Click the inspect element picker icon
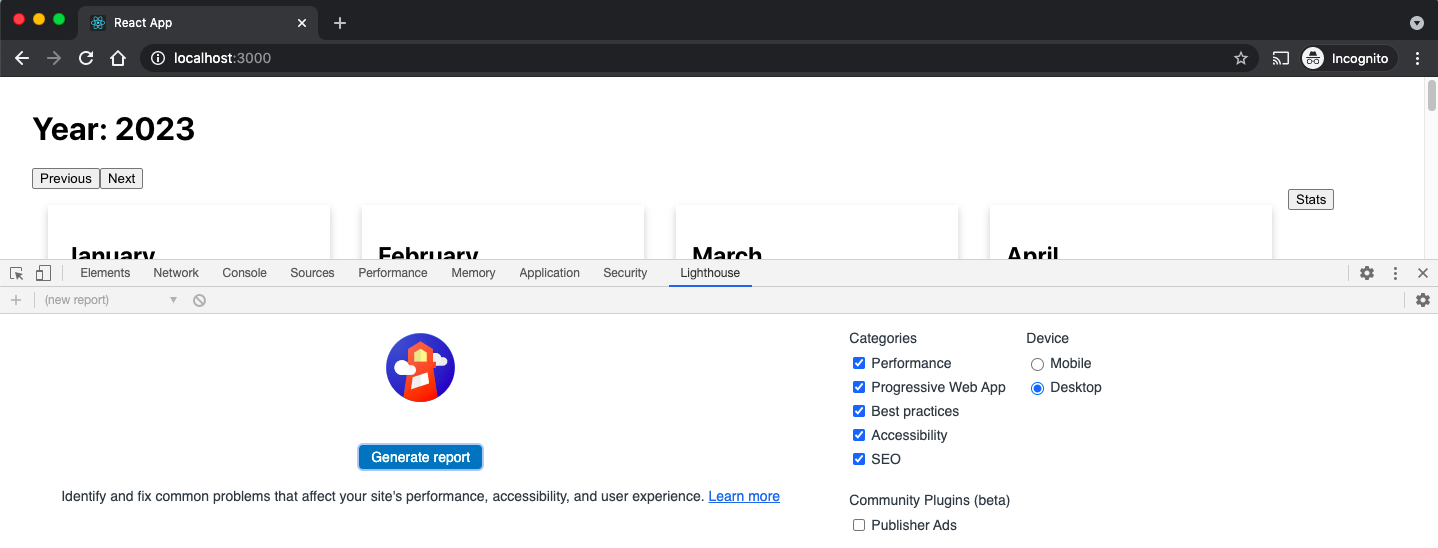Screen dimensions: 1438x548 [17, 273]
